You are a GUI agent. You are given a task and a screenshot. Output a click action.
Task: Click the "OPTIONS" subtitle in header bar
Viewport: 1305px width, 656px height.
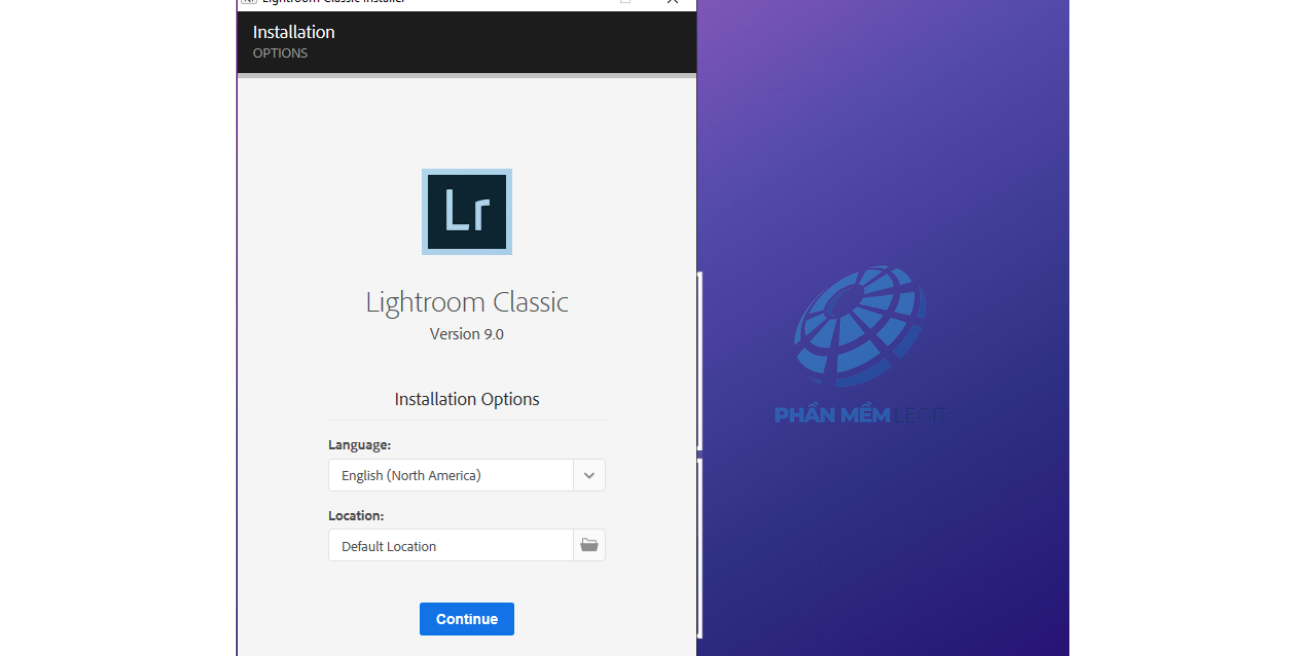click(x=280, y=53)
